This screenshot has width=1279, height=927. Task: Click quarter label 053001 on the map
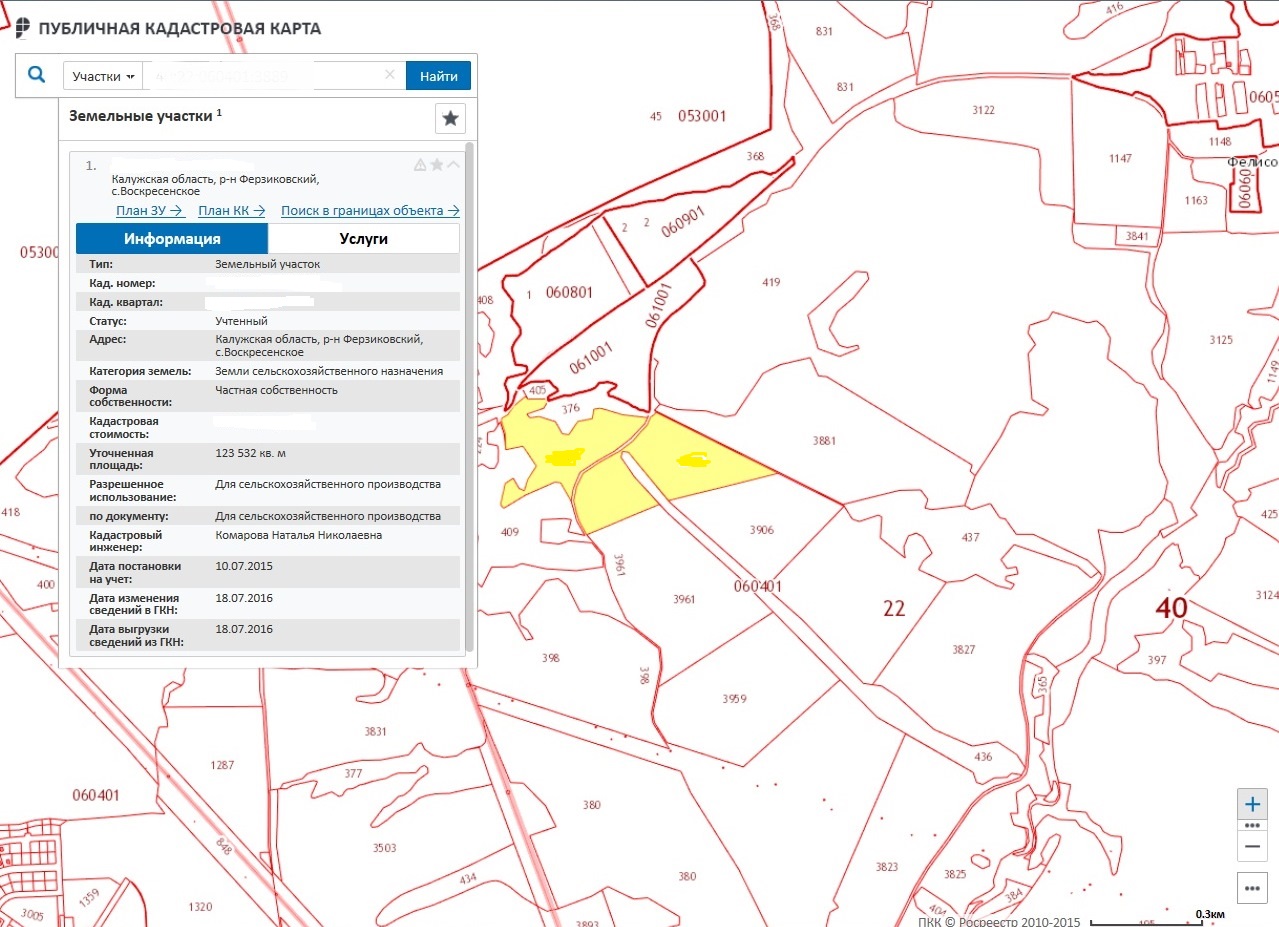coord(701,116)
